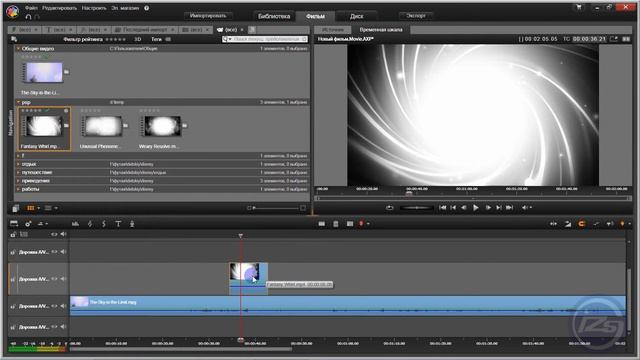640x360 pixels.
Task: Switch to Library (Библиотека) tab
Action: tap(274, 16)
